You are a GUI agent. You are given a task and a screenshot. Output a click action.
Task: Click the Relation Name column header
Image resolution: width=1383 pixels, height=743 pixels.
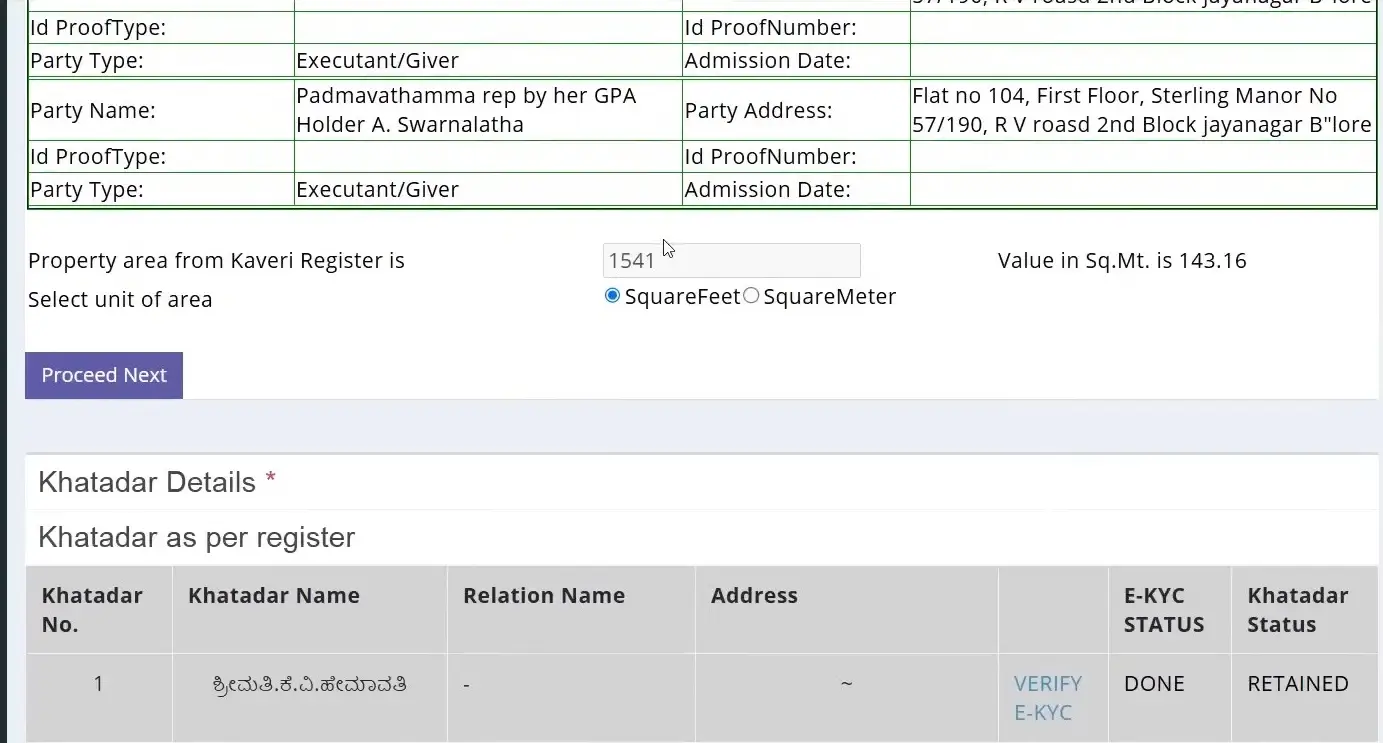tap(544, 595)
